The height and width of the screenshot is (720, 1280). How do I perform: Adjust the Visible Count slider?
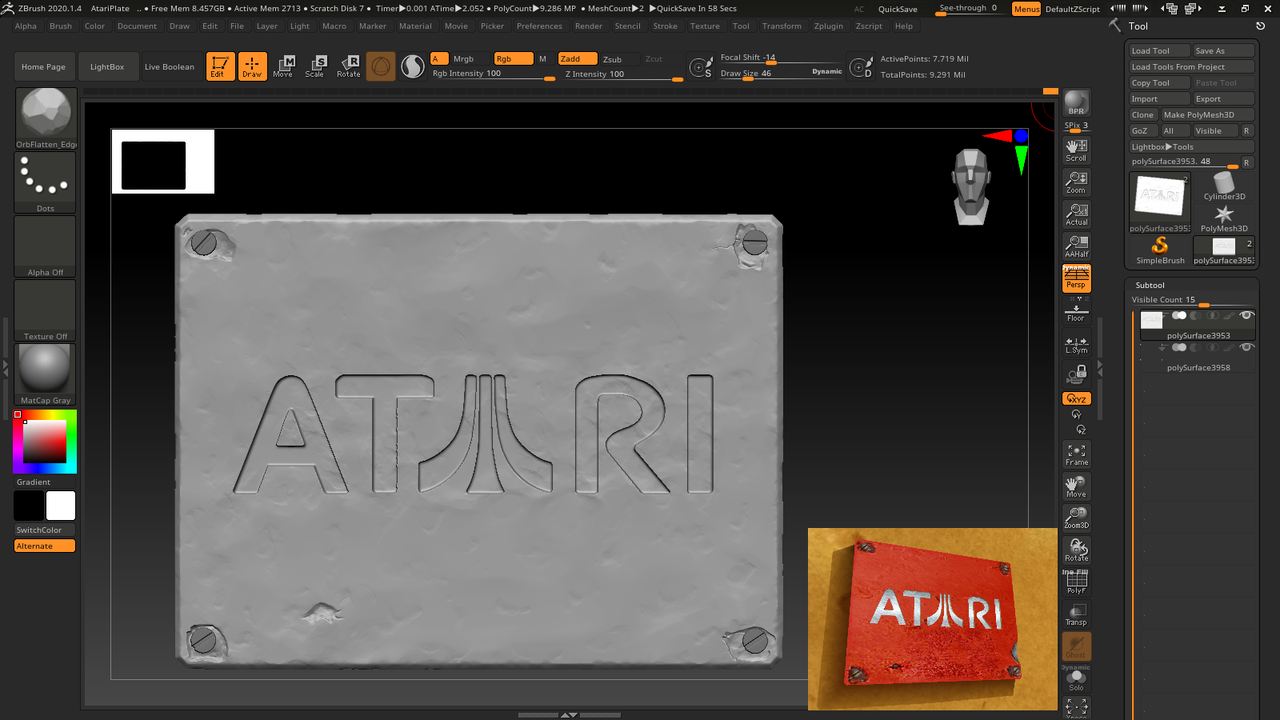click(1192, 300)
